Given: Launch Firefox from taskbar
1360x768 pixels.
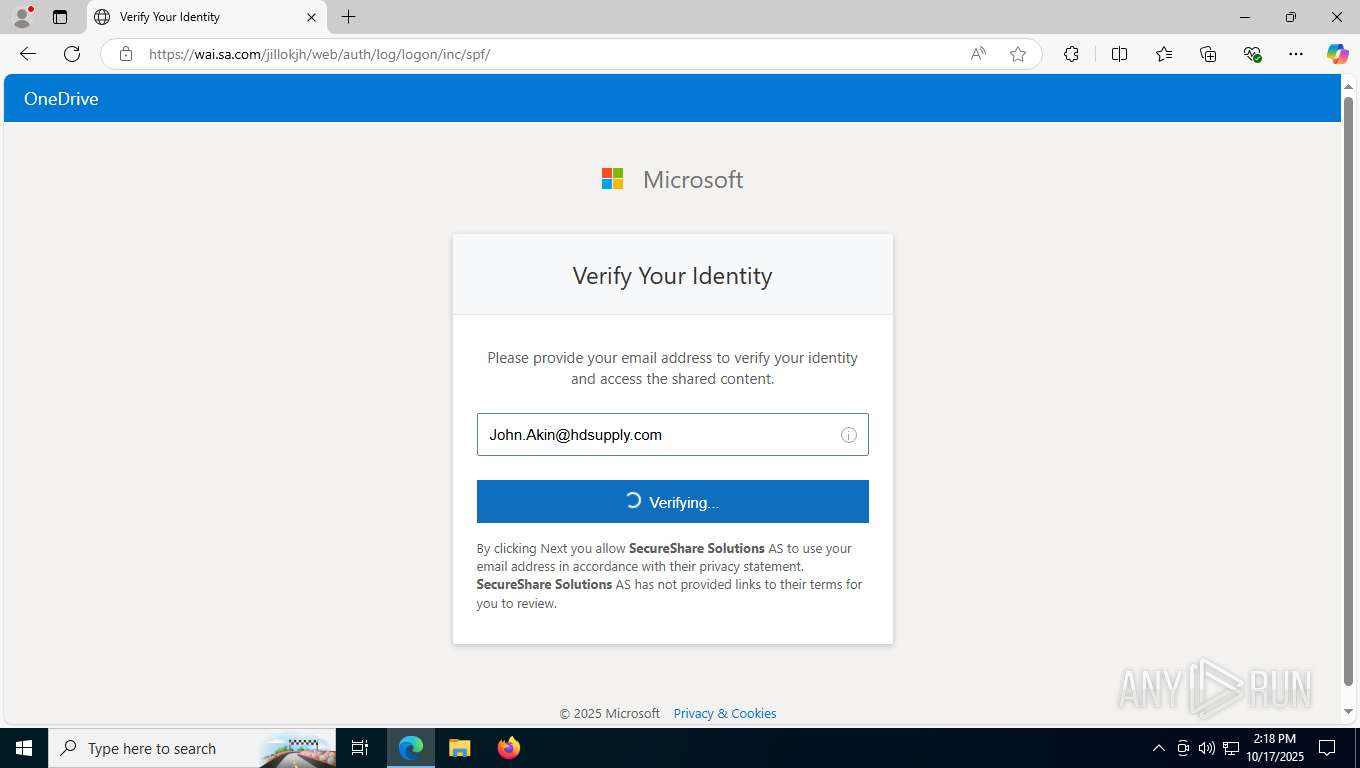Looking at the screenshot, I should (x=509, y=748).
